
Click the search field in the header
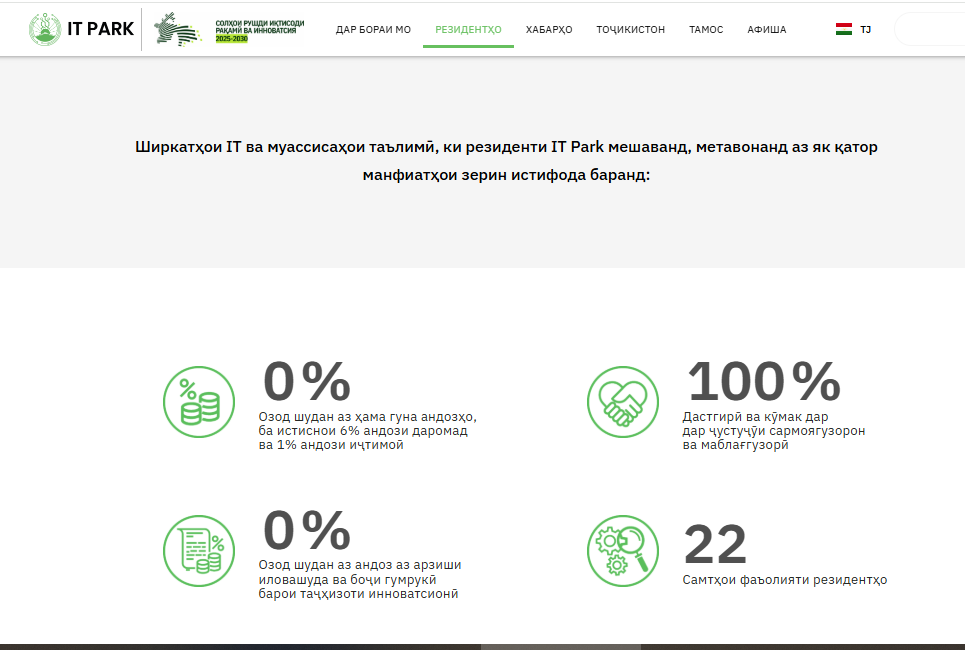tap(930, 30)
